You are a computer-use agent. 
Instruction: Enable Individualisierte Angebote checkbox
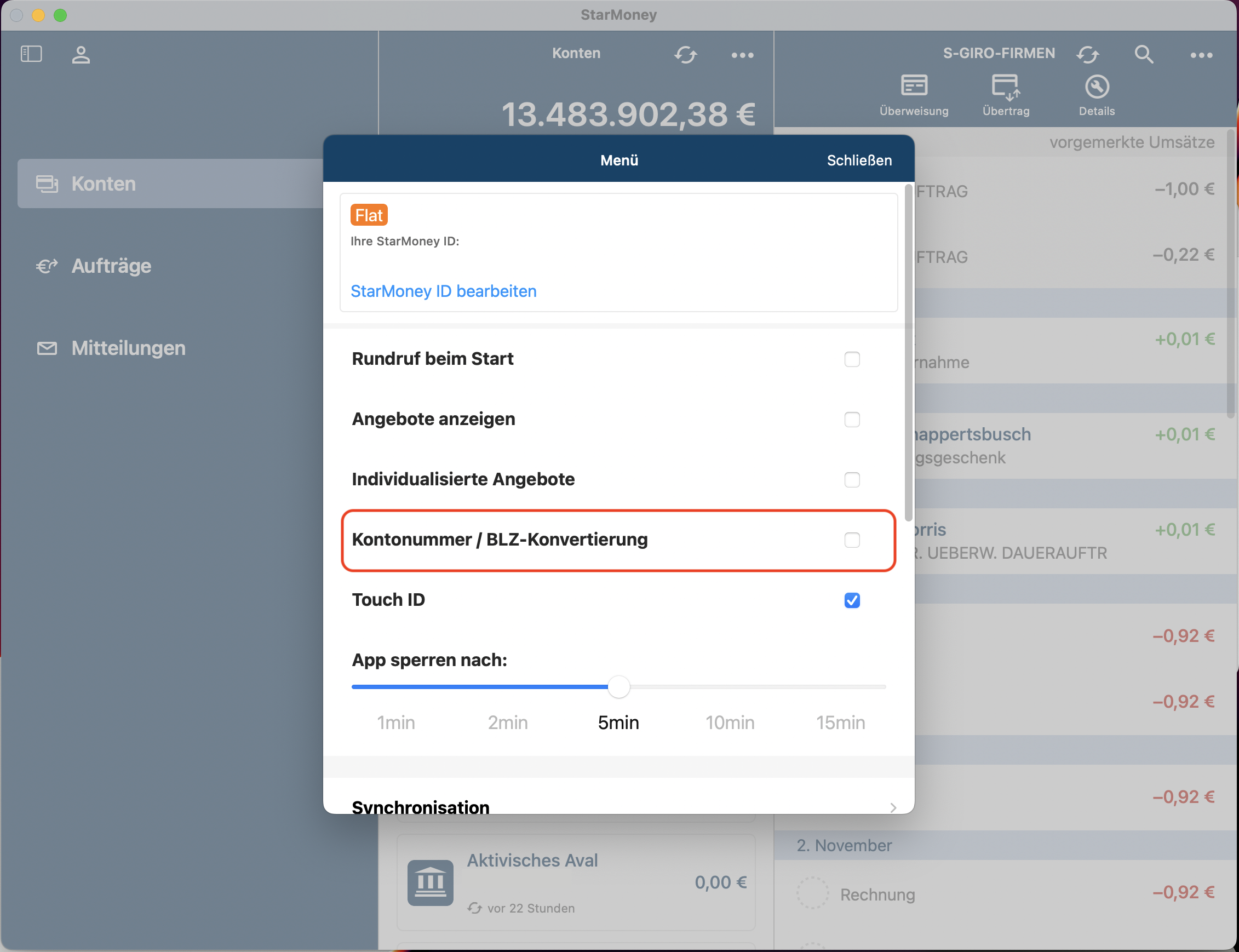coord(852,479)
